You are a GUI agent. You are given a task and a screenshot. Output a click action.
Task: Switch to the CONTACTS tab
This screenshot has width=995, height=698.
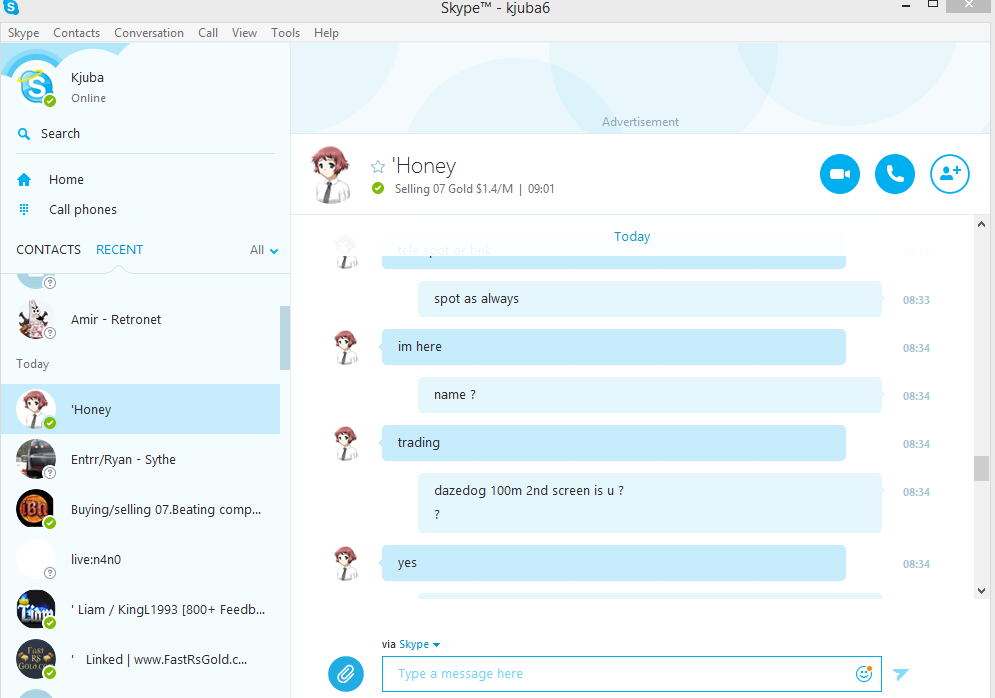point(48,250)
